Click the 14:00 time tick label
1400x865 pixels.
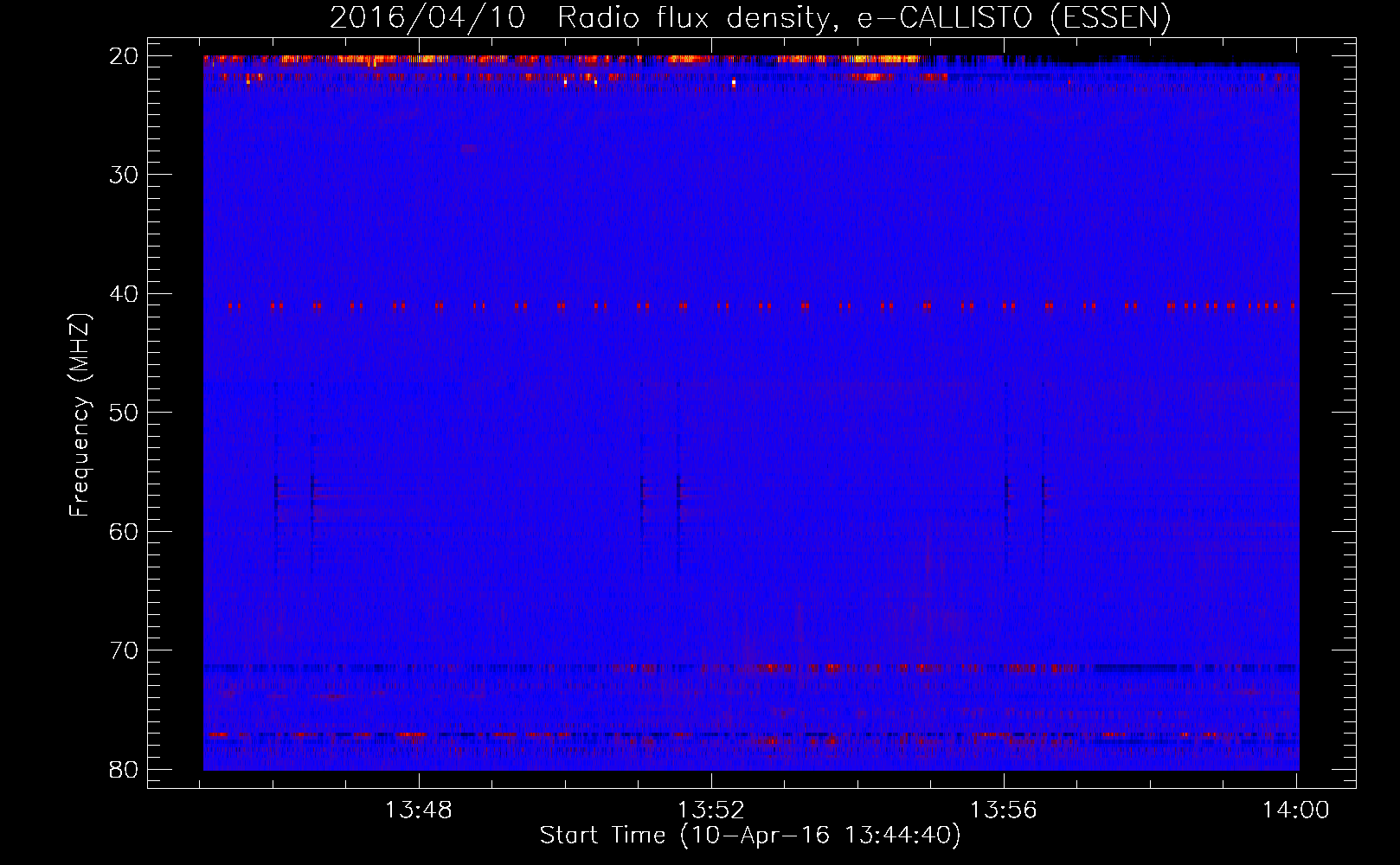point(1296,811)
